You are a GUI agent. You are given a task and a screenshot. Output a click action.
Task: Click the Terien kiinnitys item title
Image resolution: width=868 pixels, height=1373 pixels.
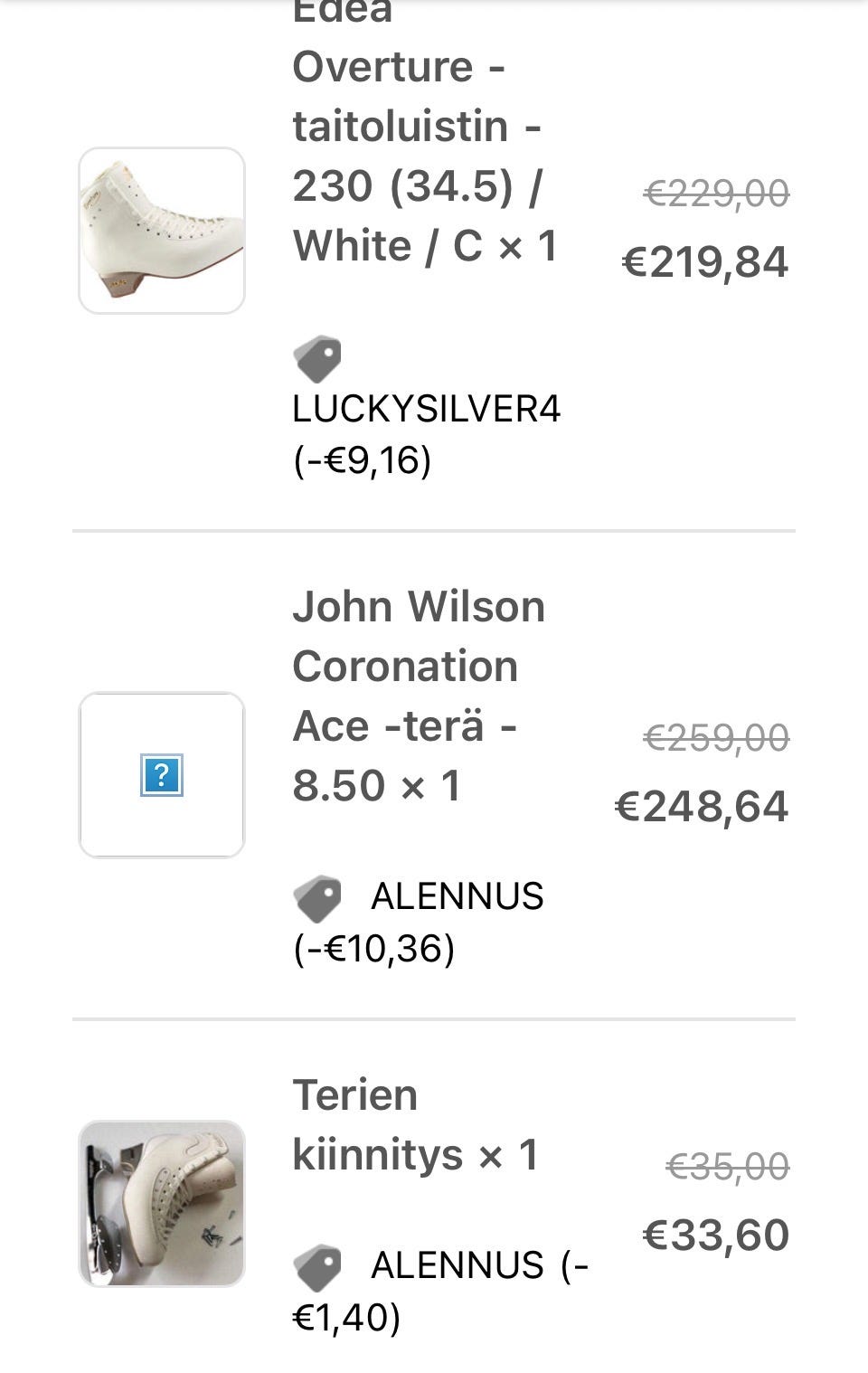(415, 1124)
